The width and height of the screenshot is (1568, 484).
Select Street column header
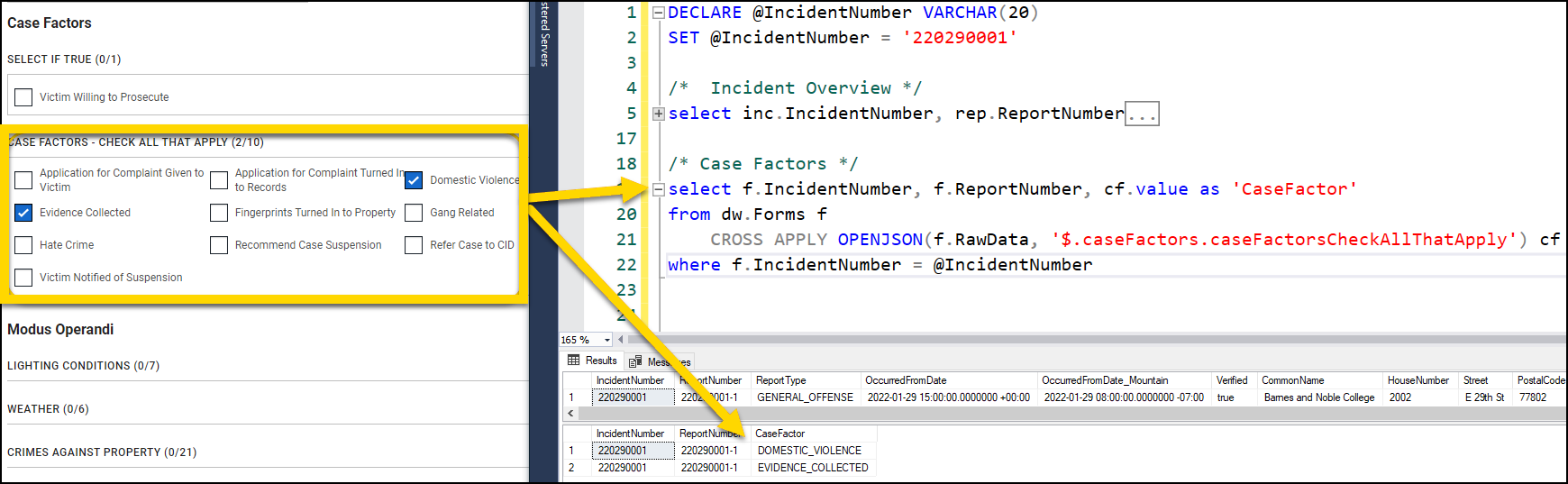[1485, 380]
